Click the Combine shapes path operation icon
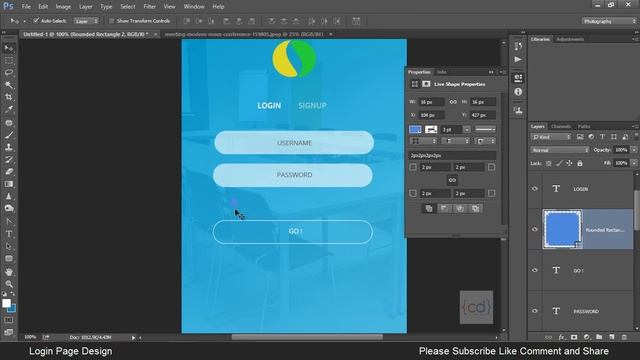This screenshot has width=640, height=360. (429, 209)
